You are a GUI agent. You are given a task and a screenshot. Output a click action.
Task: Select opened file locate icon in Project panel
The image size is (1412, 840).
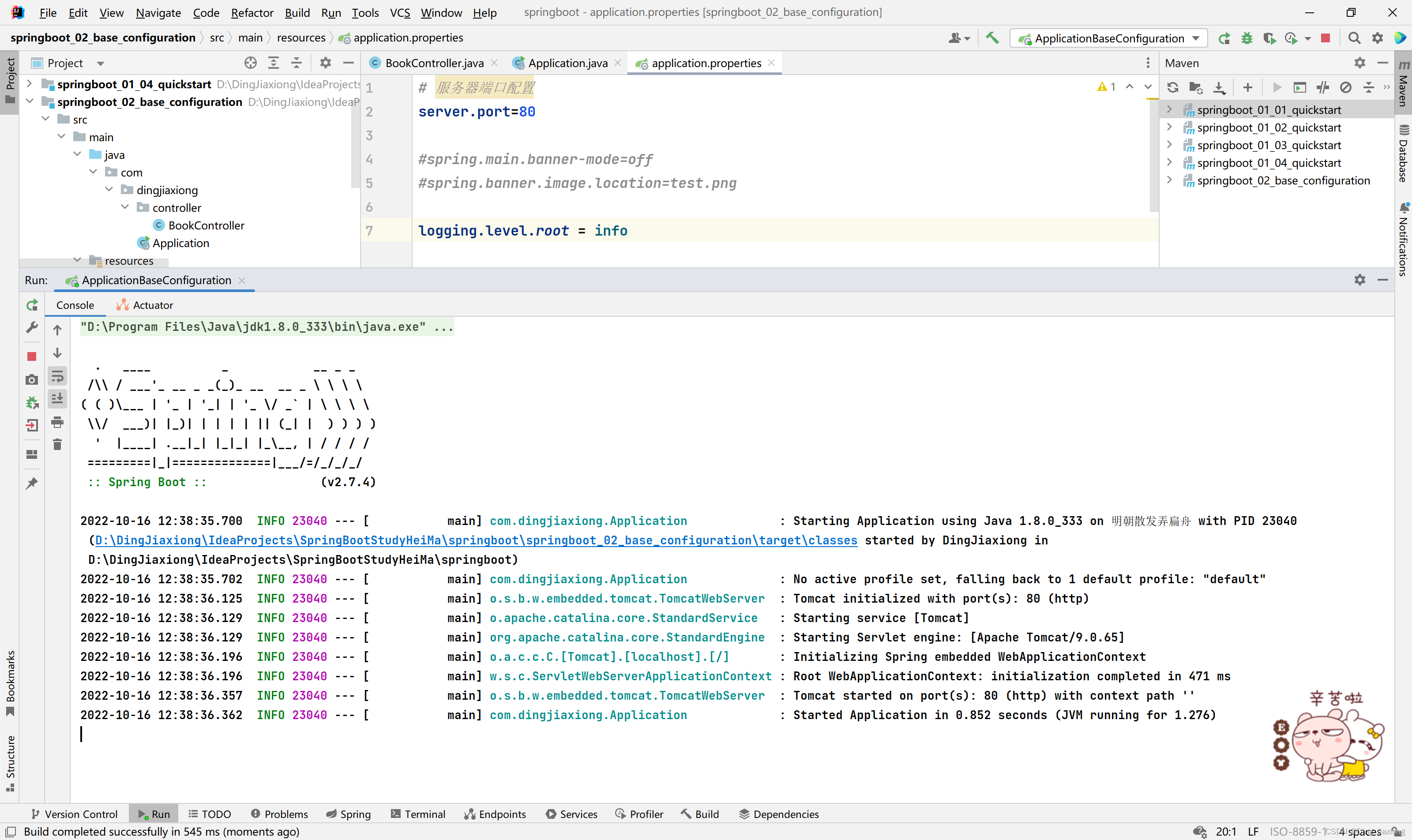pyautogui.click(x=250, y=63)
